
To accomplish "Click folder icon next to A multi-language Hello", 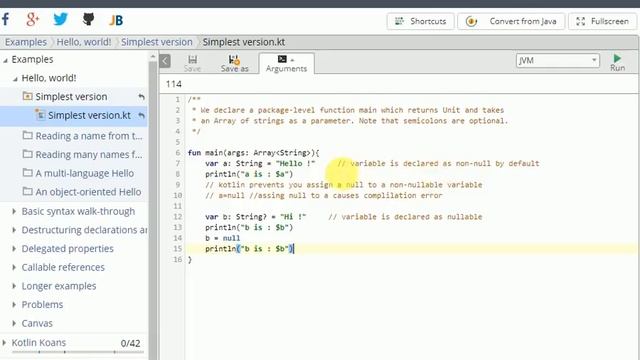I will pyautogui.click(x=27, y=173).
